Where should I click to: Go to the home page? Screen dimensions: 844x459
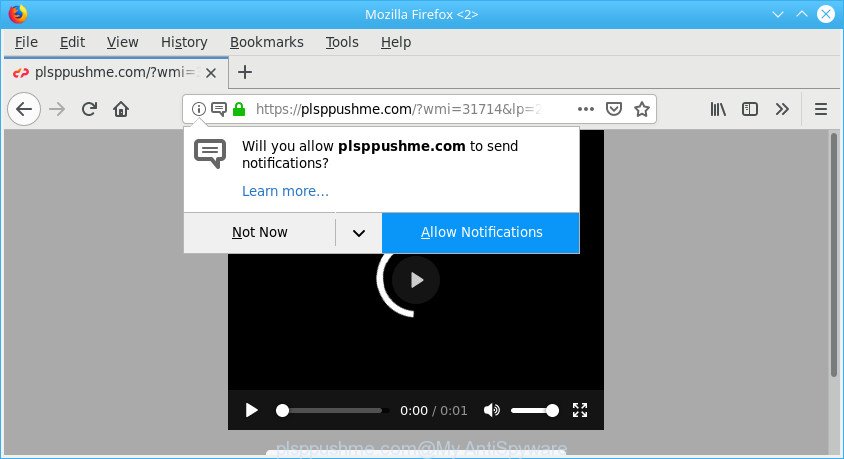121,109
